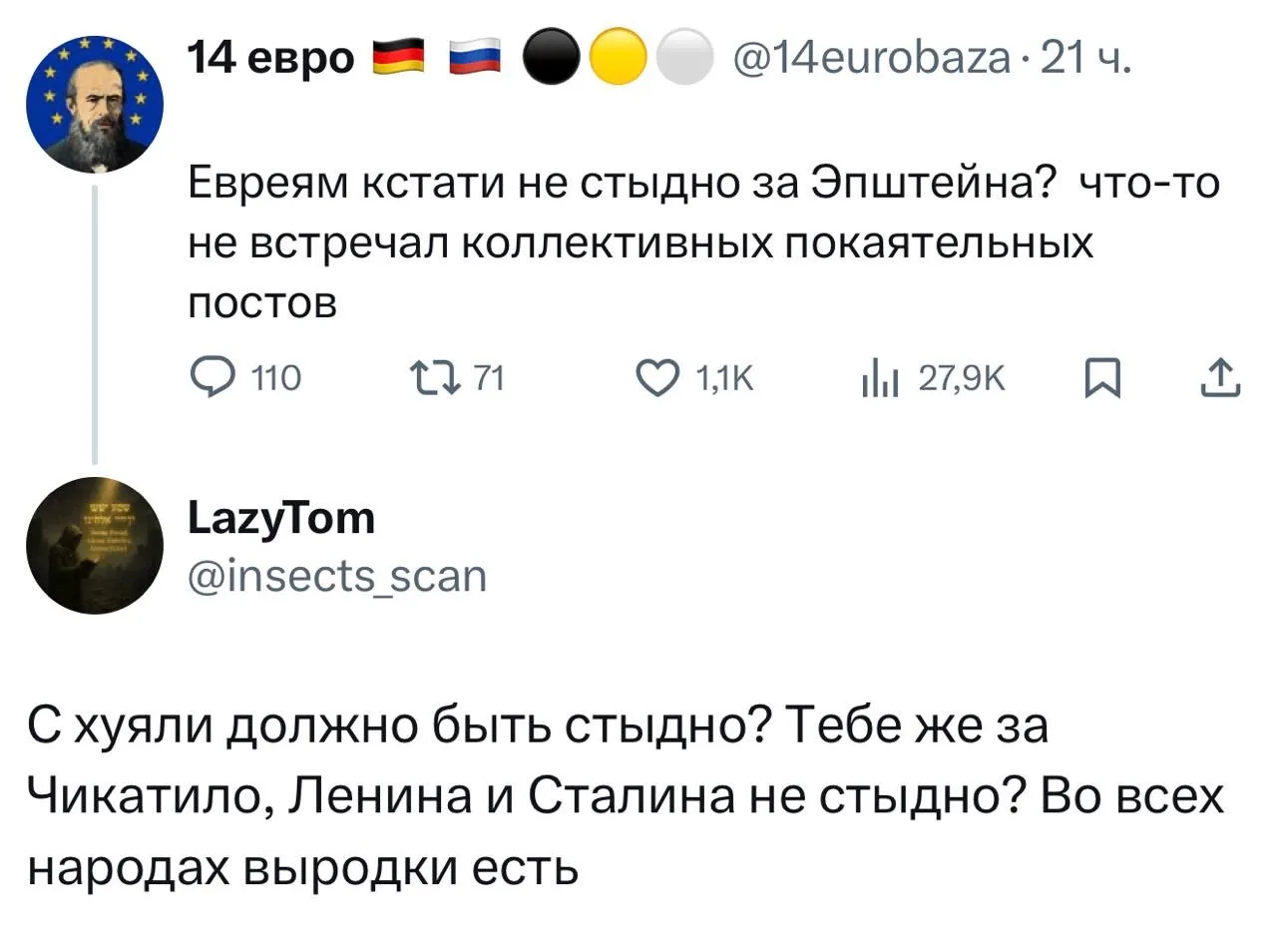Click the white circle emoji
This screenshot has height=952, width=1277.
pos(685,58)
